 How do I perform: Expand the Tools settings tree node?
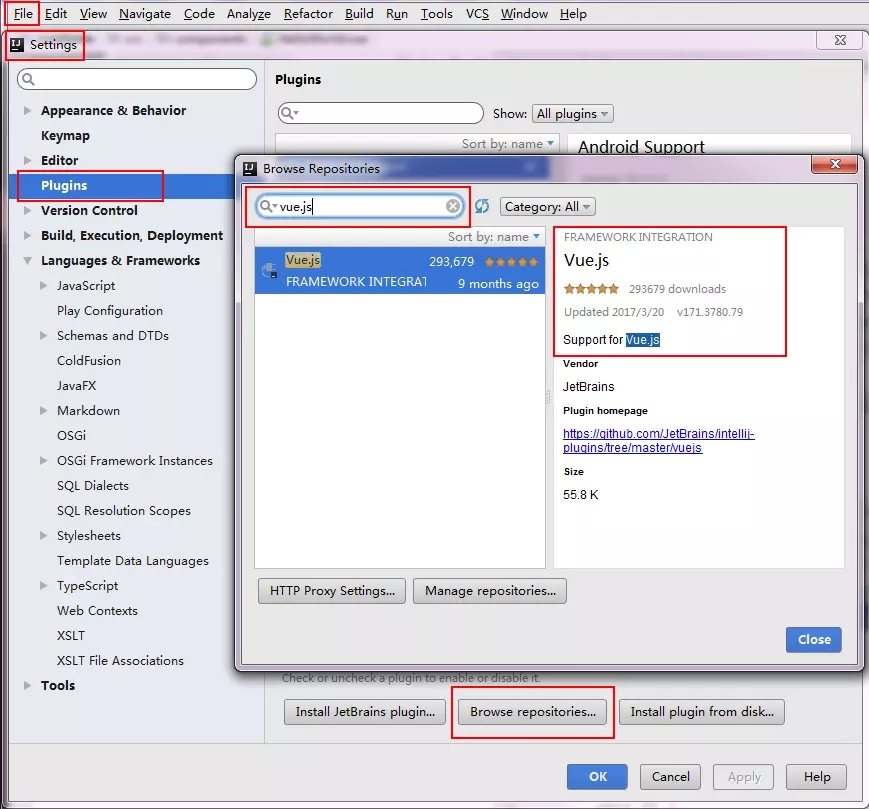(27, 685)
